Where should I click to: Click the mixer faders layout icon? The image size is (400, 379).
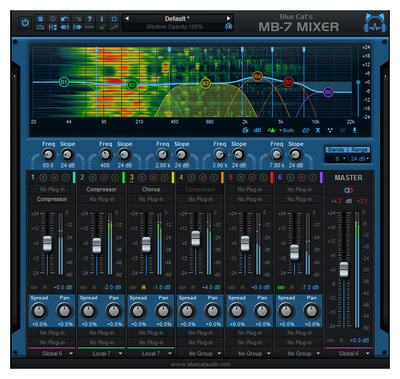(x=53, y=27)
